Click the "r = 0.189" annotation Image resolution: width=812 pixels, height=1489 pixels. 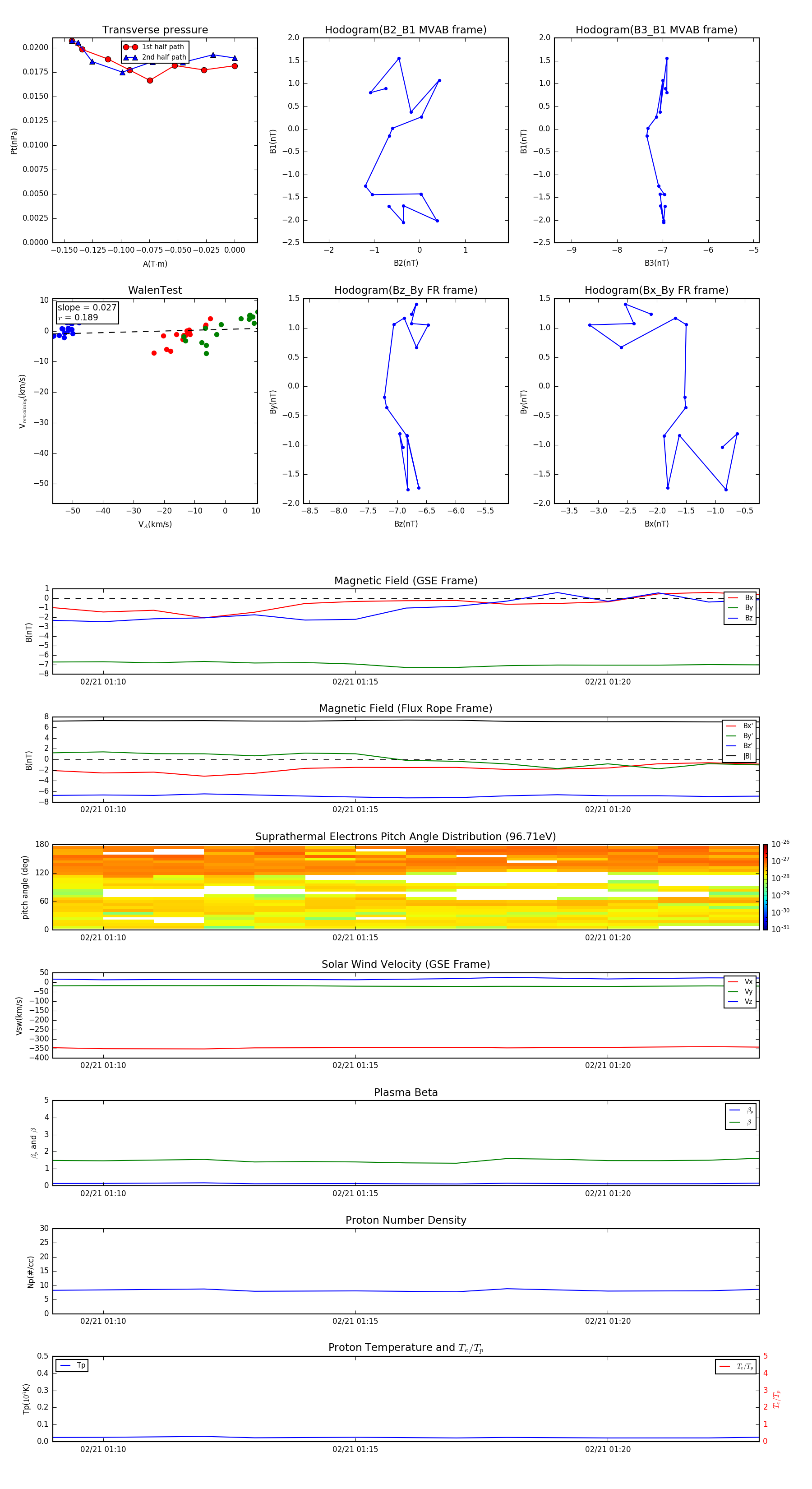(78, 317)
